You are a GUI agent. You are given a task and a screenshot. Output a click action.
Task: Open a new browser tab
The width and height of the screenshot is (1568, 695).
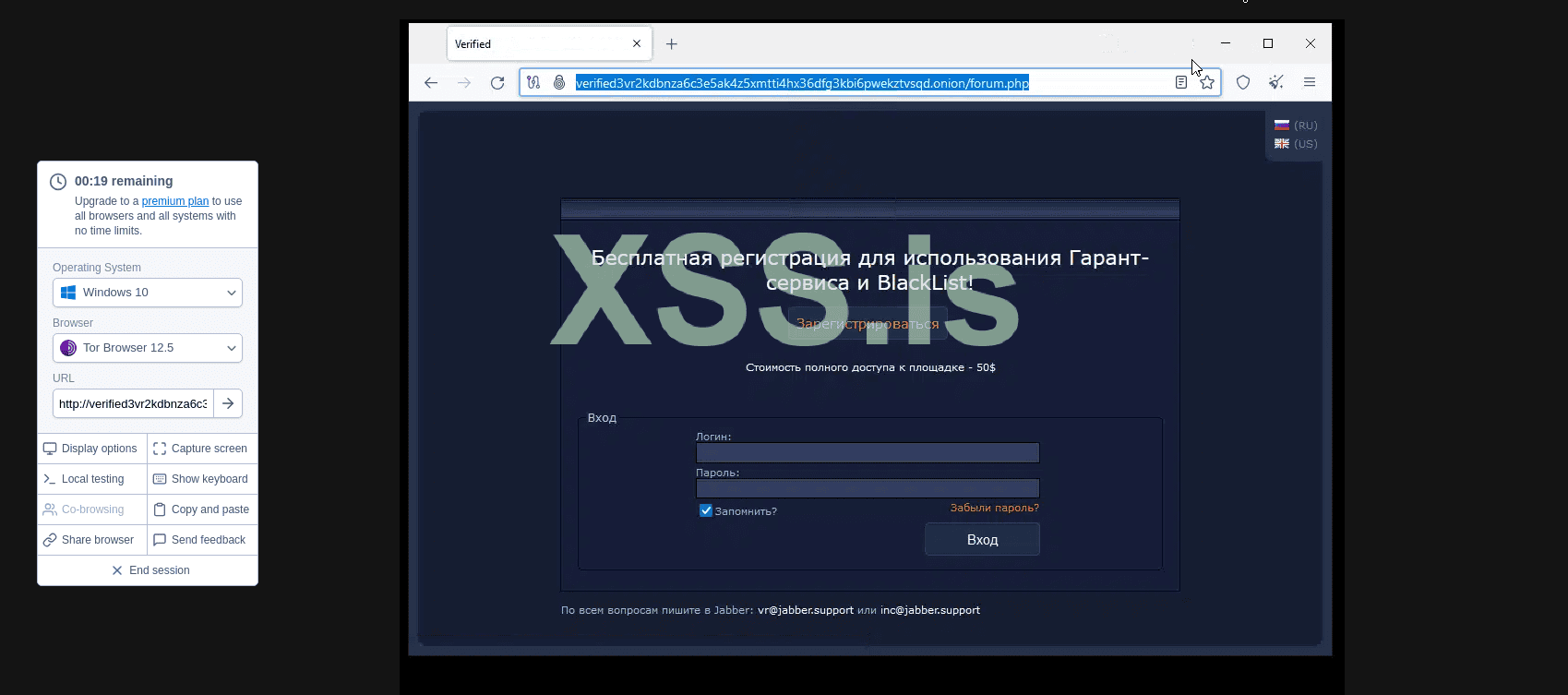pos(672,44)
